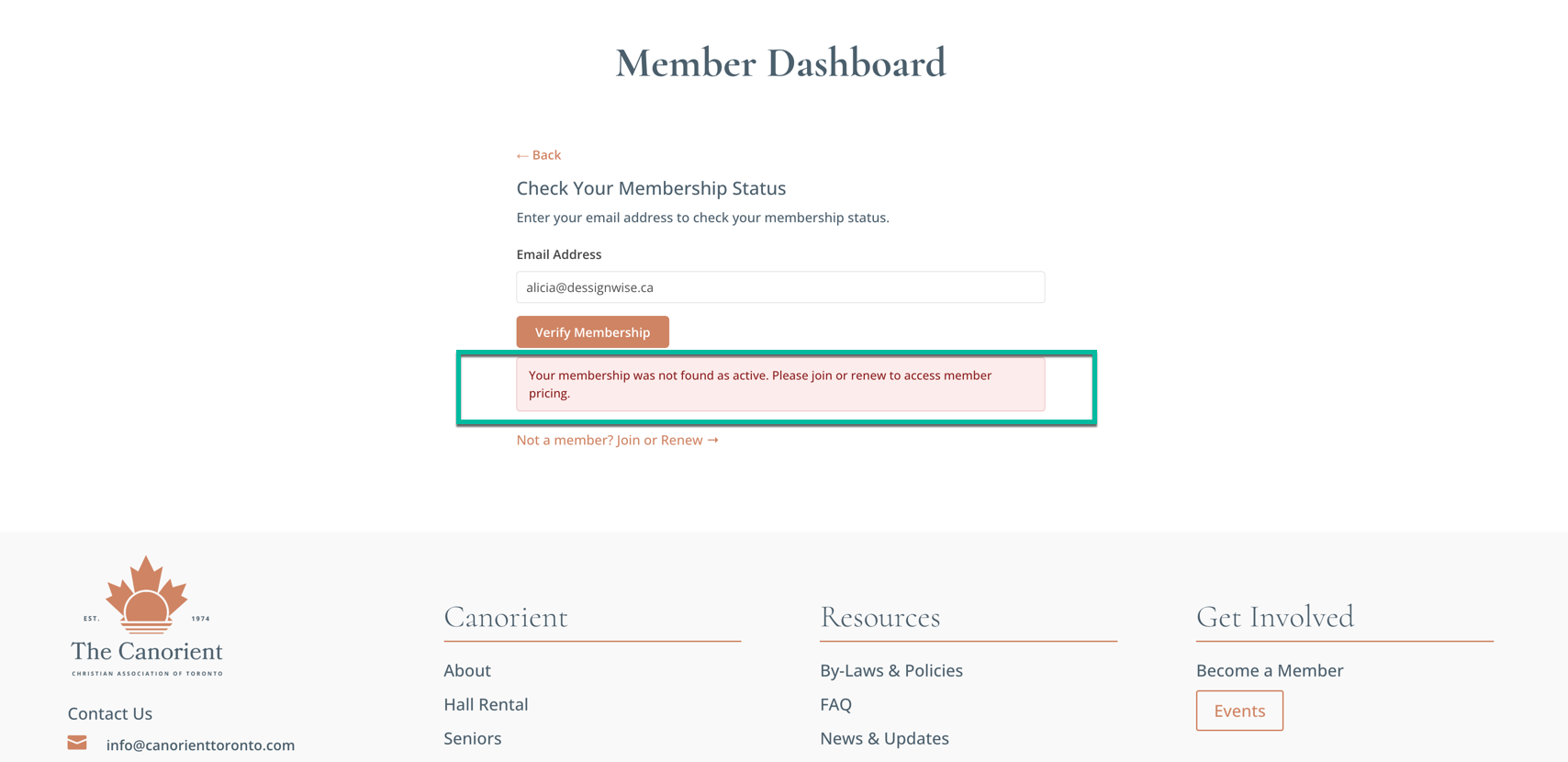Click the Events button
Screen dimensions: 1568x762
(x=1239, y=711)
